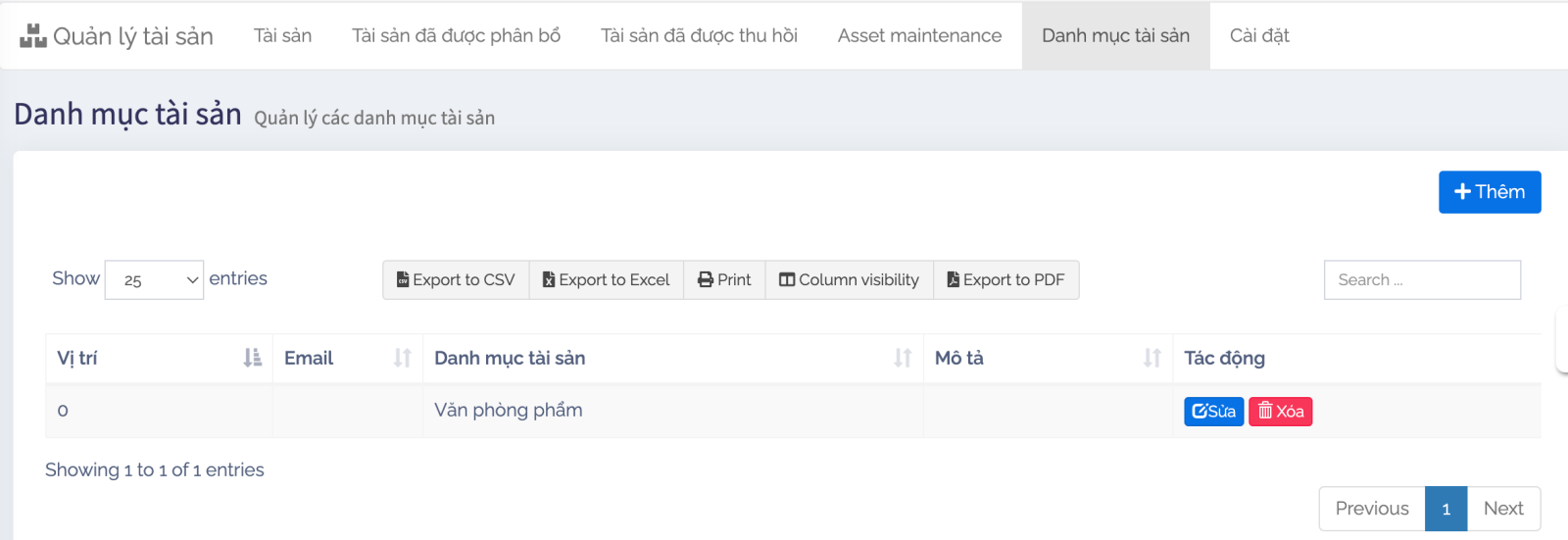Export the table to PDF
Image resolution: width=1568 pixels, height=540 pixels.
click(1005, 280)
